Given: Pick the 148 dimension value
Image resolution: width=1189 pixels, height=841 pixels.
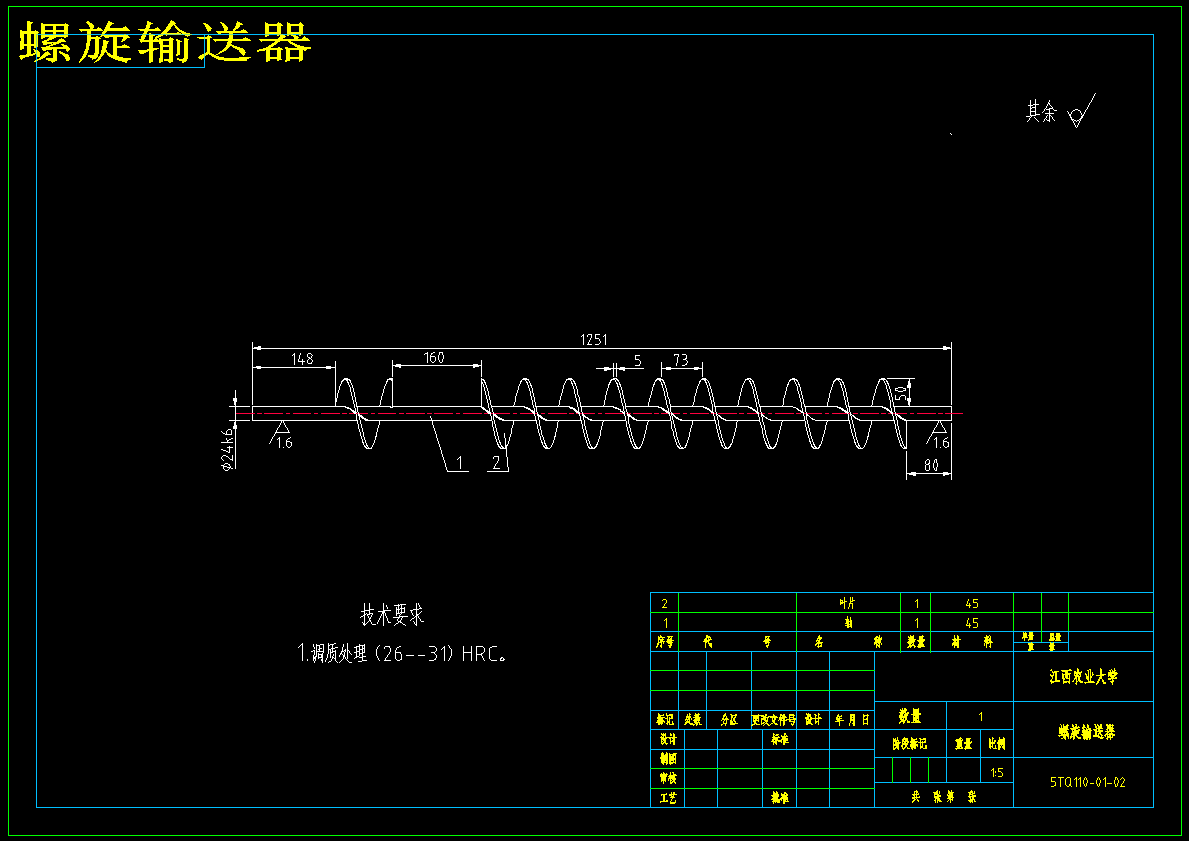Looking at the screenshot, I should point(302,359).
